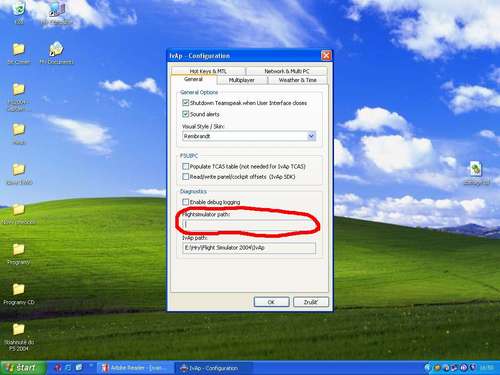Click the leftmost system tray icon
The width and height of the screenshot is (500, 375).
(428, 368)
